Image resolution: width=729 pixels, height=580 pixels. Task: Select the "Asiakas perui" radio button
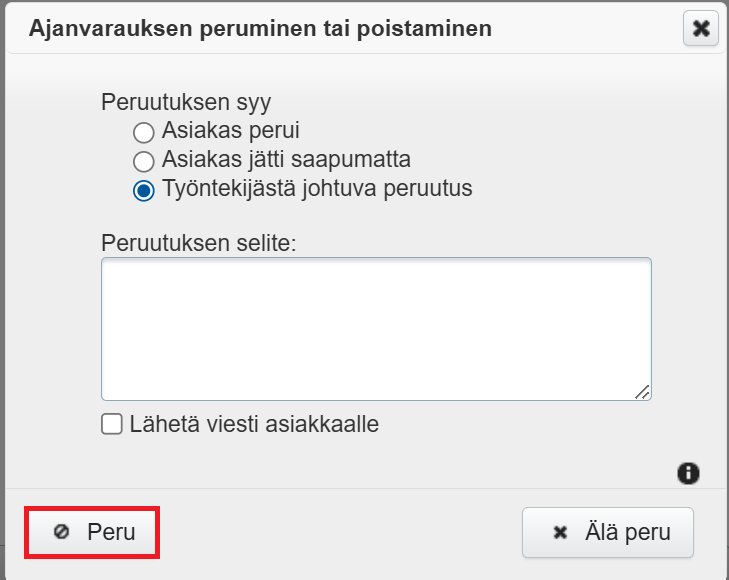pos(144,131)
